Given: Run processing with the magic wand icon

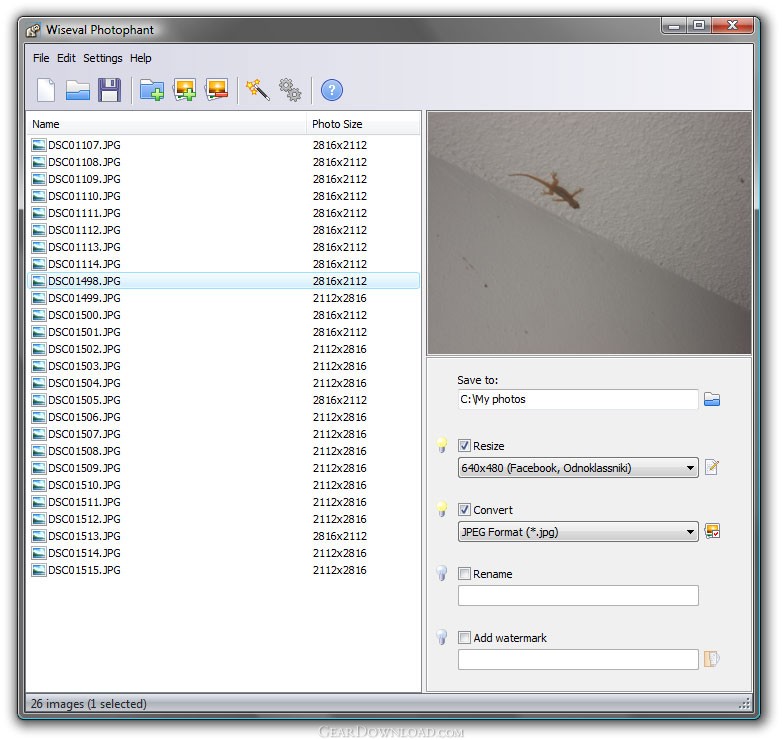Looking at the screenshot, I should pos(258,90).
